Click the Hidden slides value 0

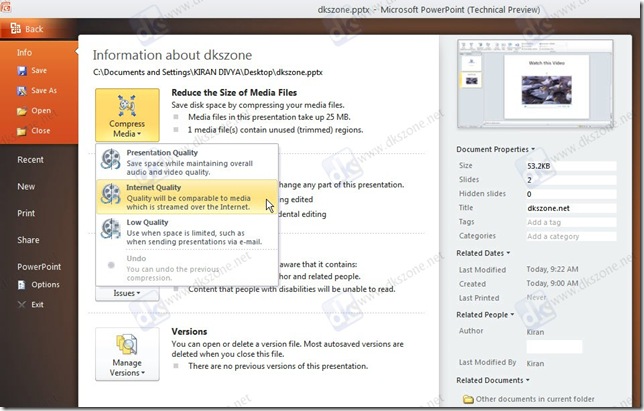point(571,194)
